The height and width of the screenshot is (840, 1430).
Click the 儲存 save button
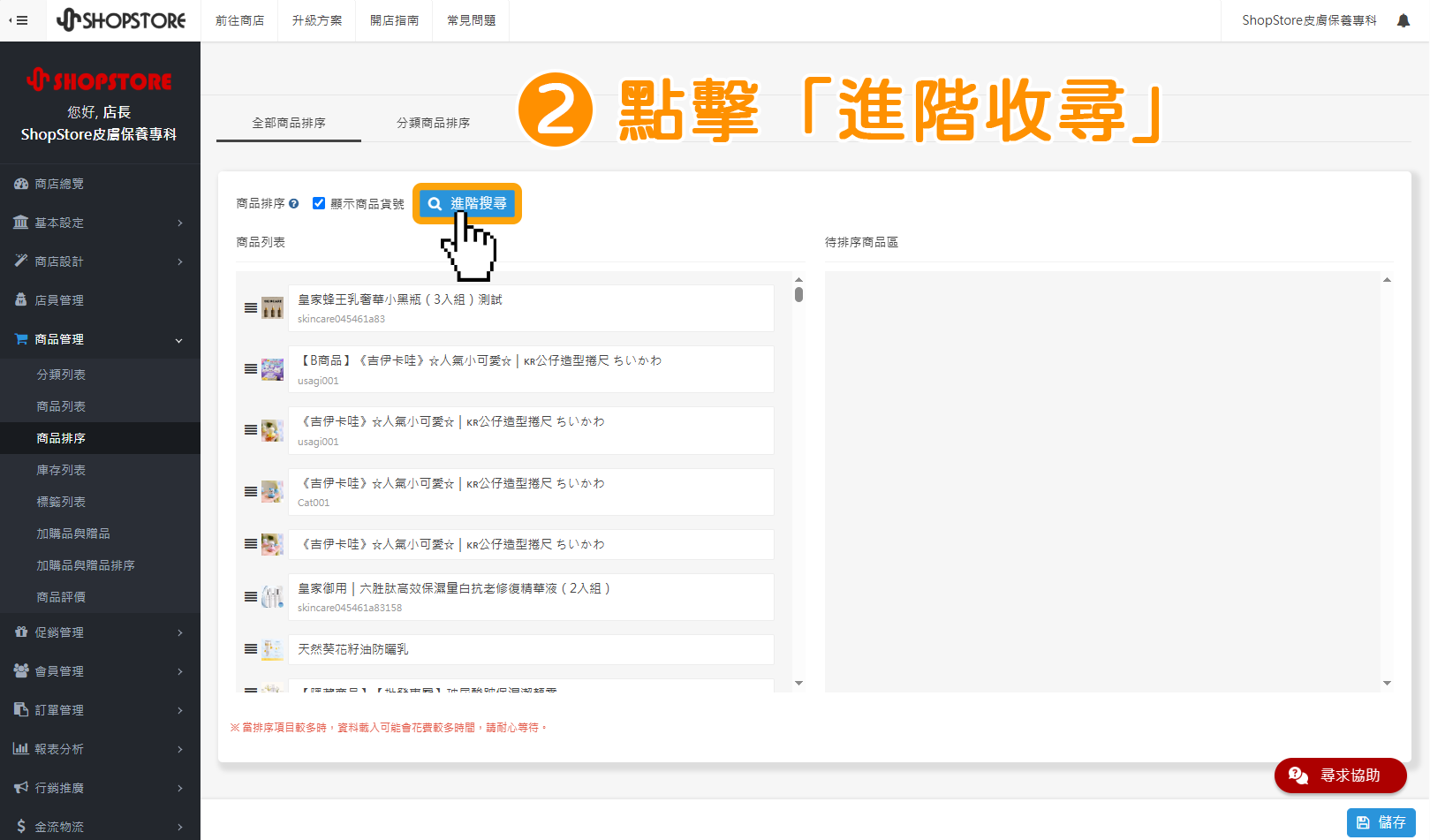tap(1381, 822)
